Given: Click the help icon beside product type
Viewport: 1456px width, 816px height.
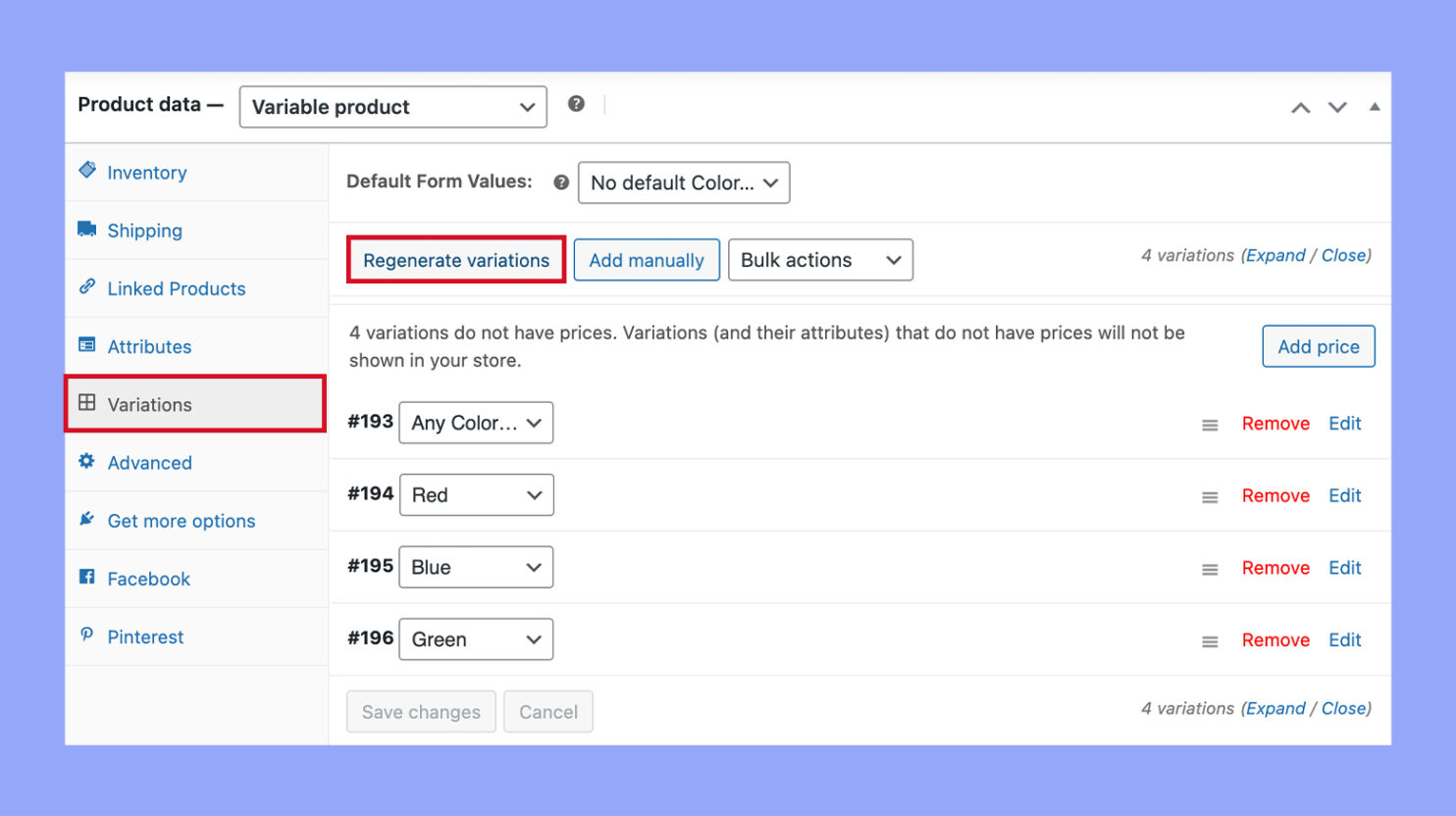Looking at the screenshot, I should point(576,104).
